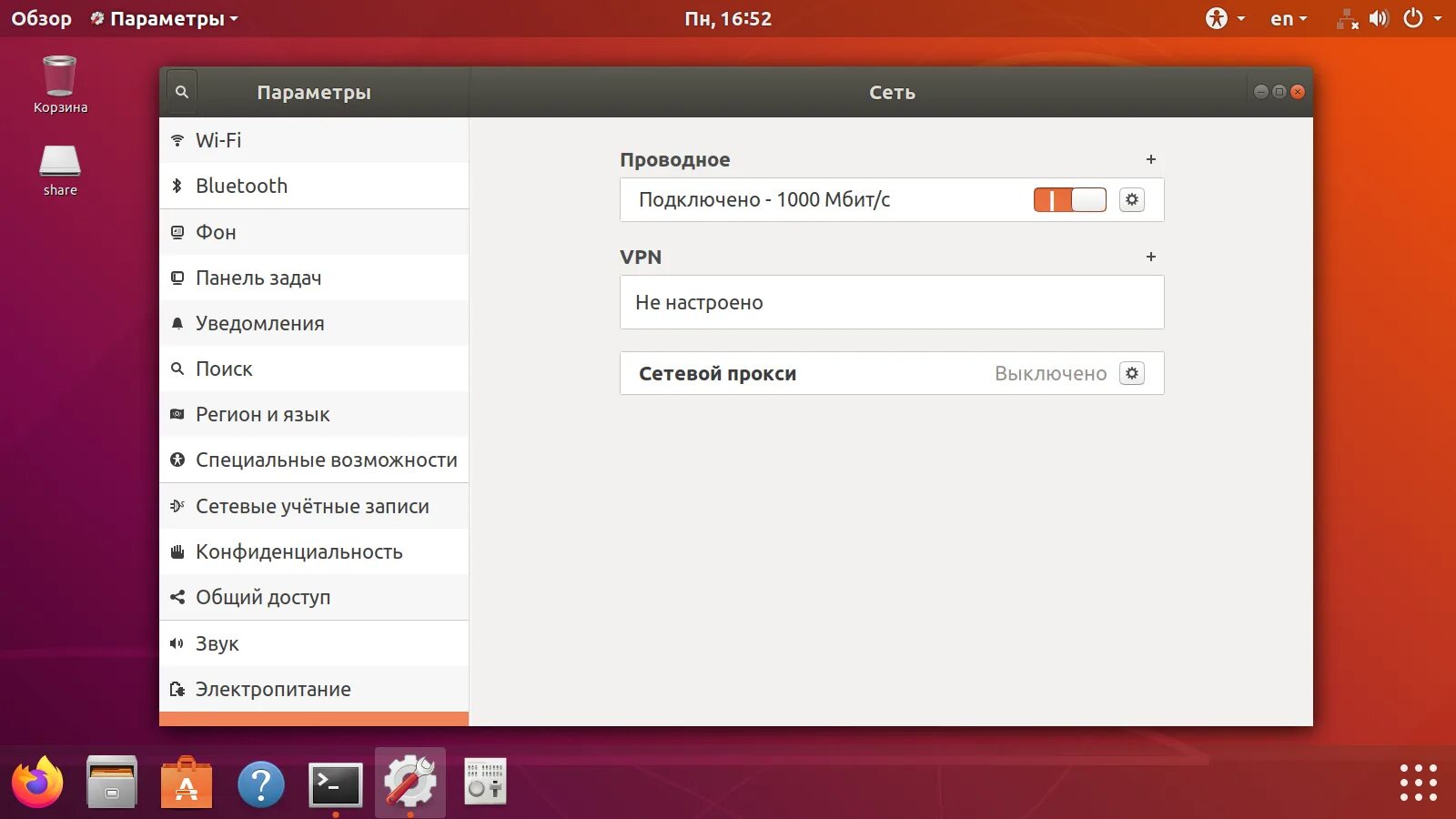The image size is (1456, 819).
Task: Open Поиск settings in sidebar
Action: (x=314, y=369)
